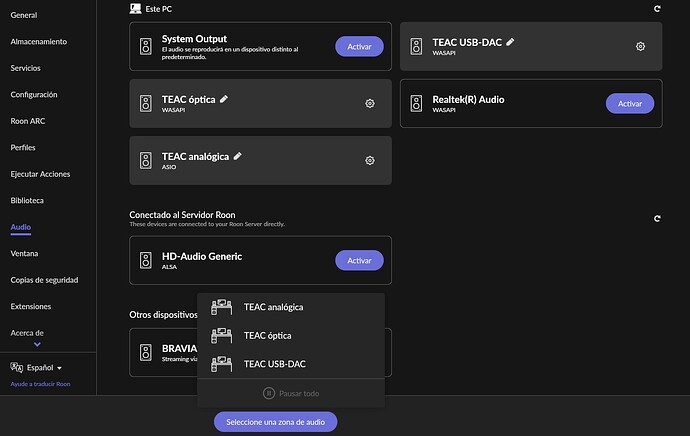Screen dimensions: 690x436
Task: Click zone icon beside TEAC USB-DAC in popup
Action: point(221,364)
